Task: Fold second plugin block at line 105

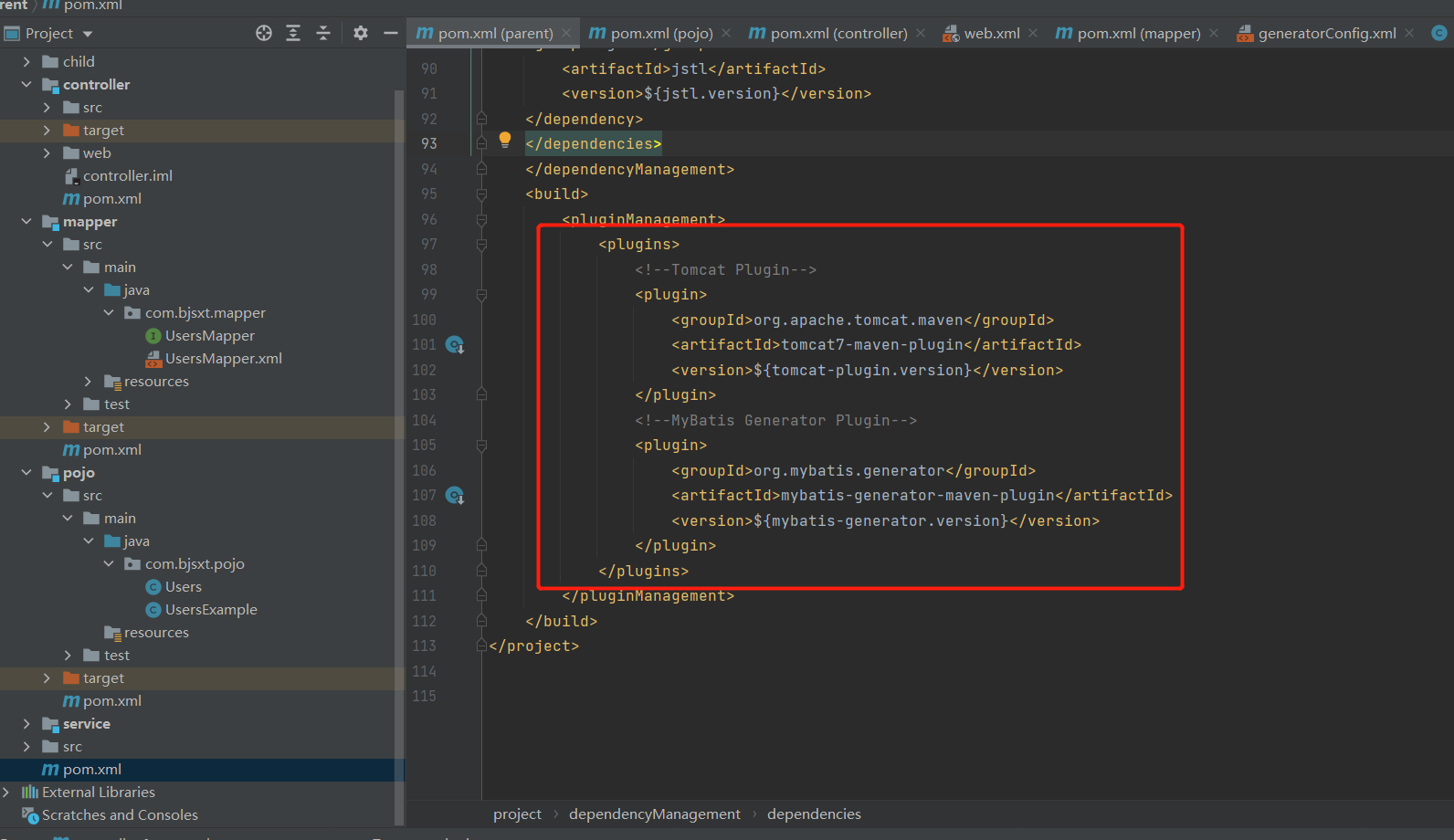Action: point(481,446)
